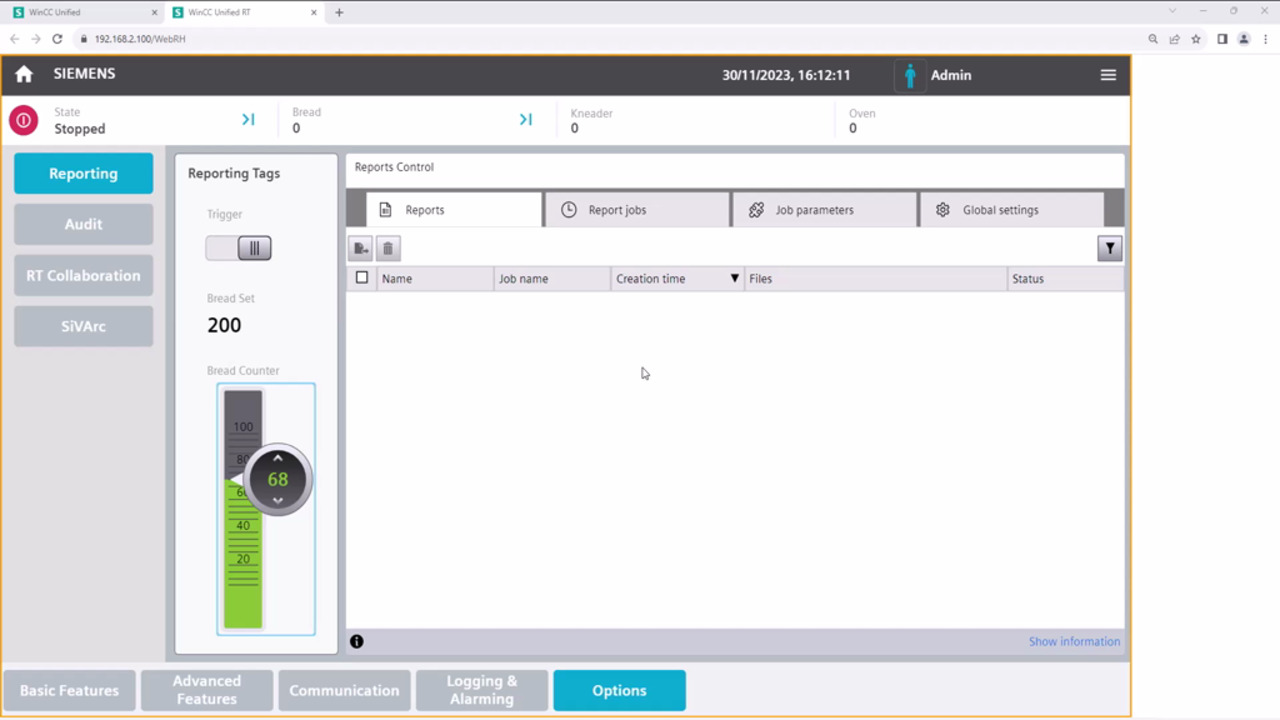Decrease bread counter with down chevron
The height and width of the screenshot is (720, 1280).
coord(278,500)
